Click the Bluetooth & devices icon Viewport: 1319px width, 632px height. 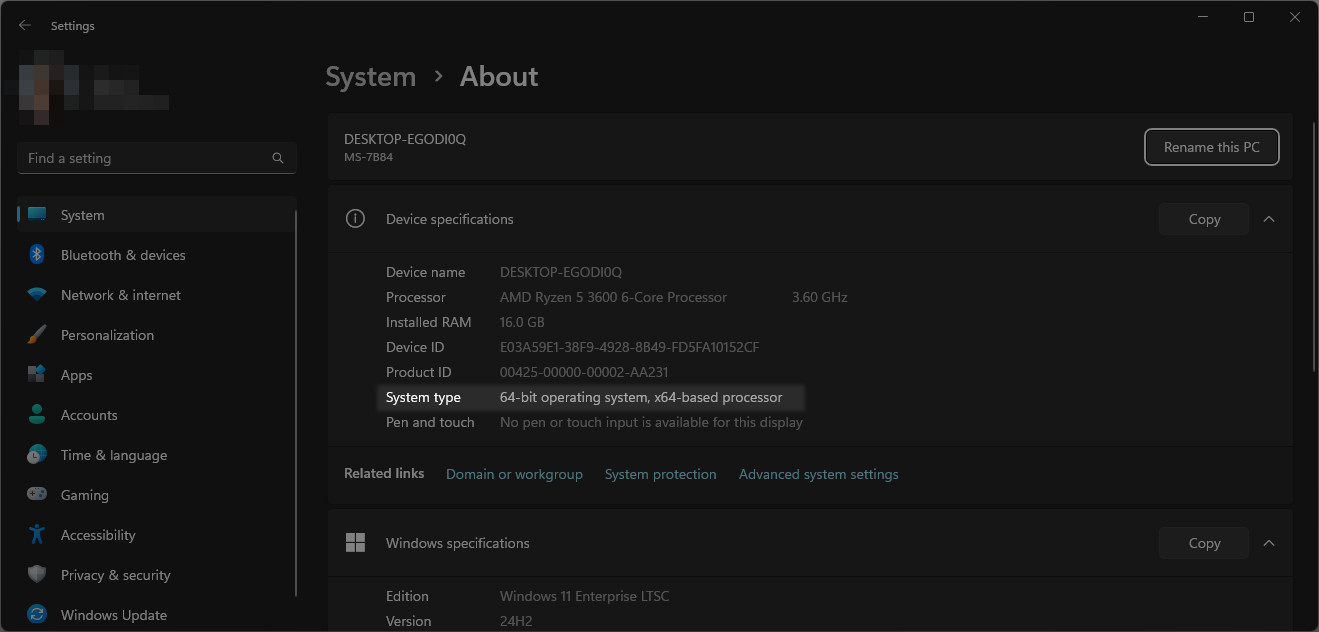37,255
